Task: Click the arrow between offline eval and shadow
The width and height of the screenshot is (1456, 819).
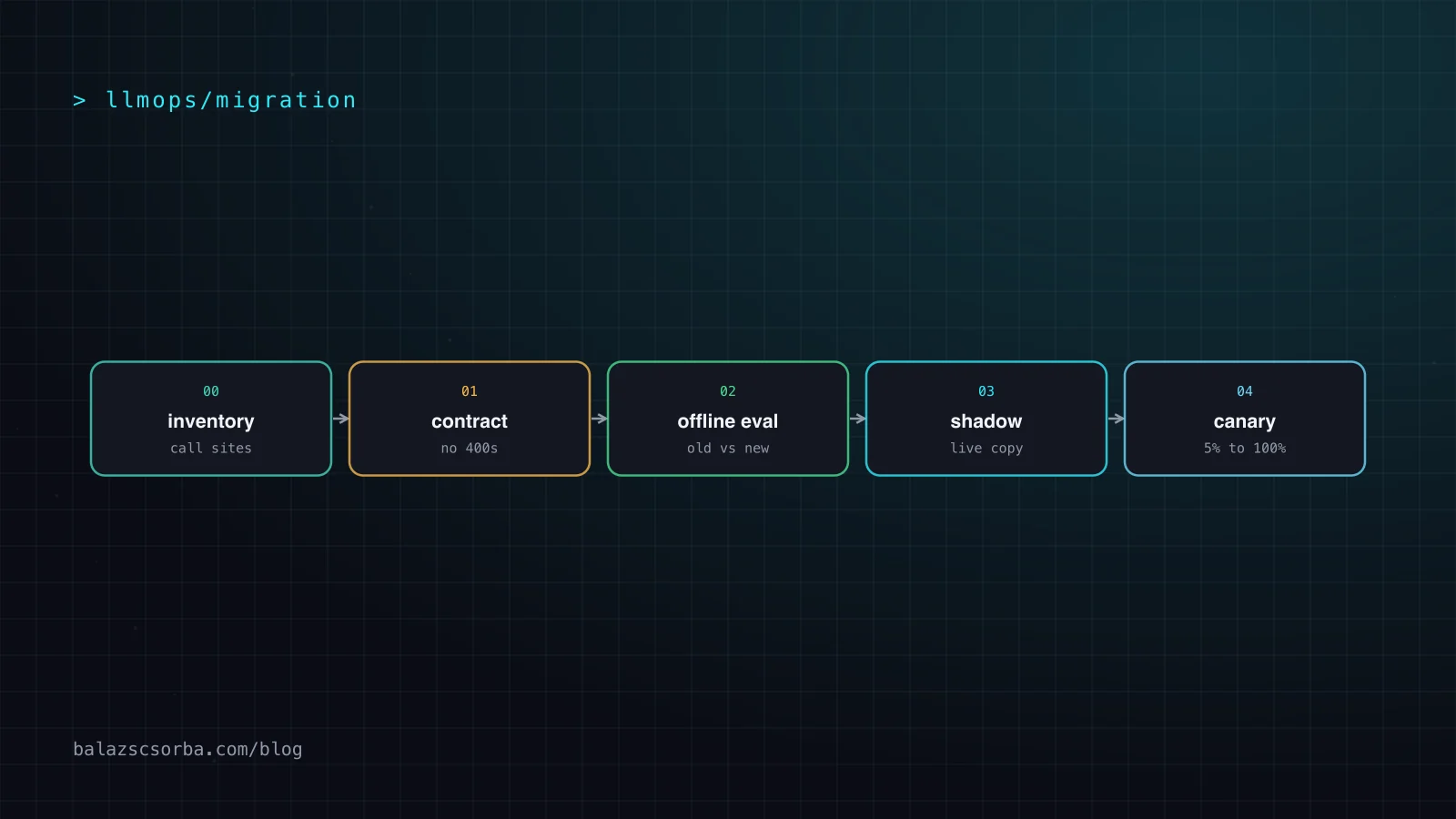Action: (x=858, y=419)
